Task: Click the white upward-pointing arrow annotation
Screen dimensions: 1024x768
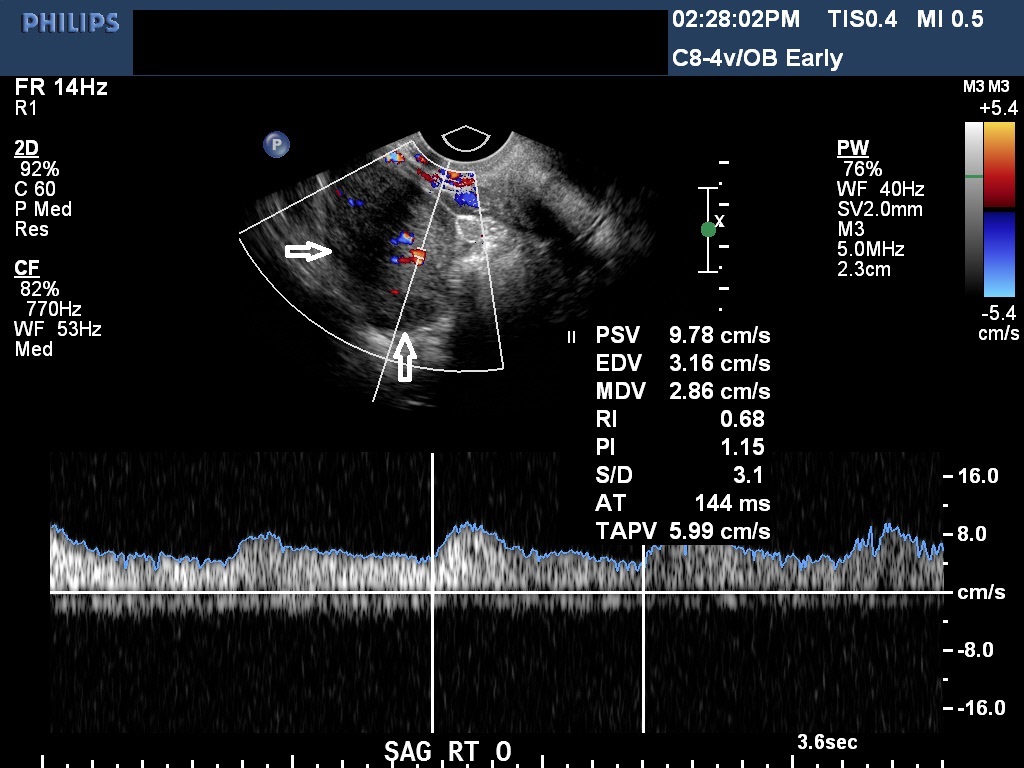Action: coord(404,357)
